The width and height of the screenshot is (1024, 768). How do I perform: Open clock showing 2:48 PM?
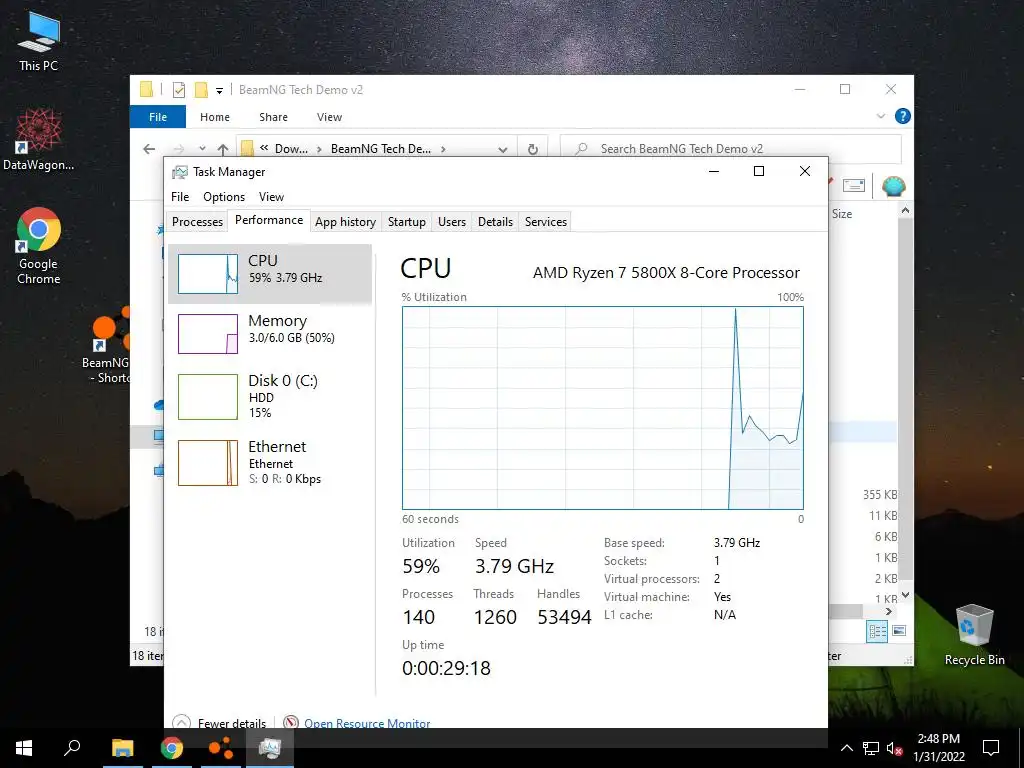click(938, 748)
